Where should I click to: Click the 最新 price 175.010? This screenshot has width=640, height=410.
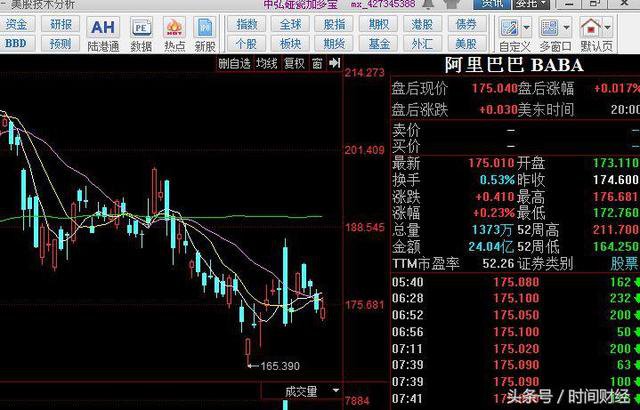point(491,163)
